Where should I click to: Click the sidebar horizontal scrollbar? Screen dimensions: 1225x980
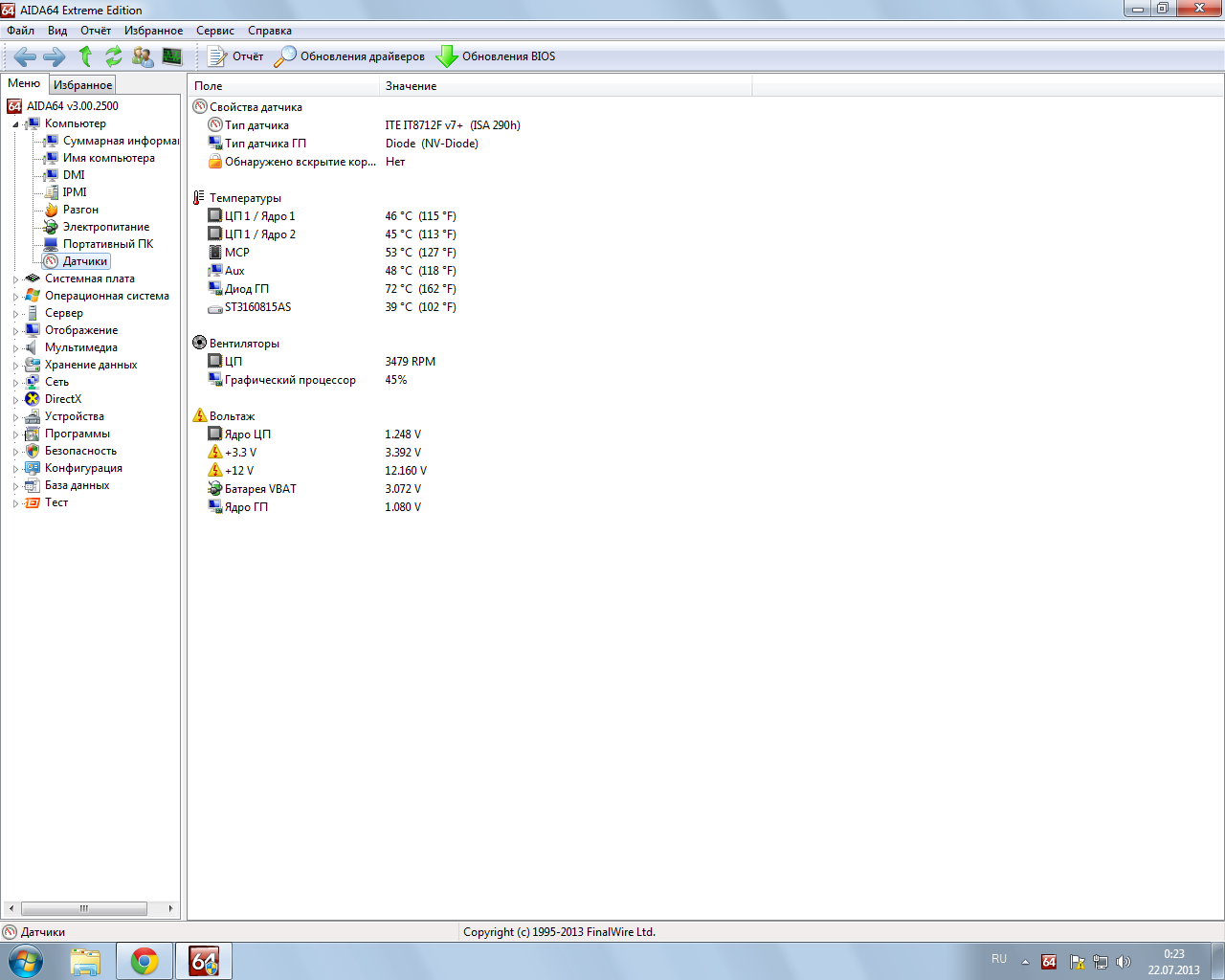pos(84,908)
